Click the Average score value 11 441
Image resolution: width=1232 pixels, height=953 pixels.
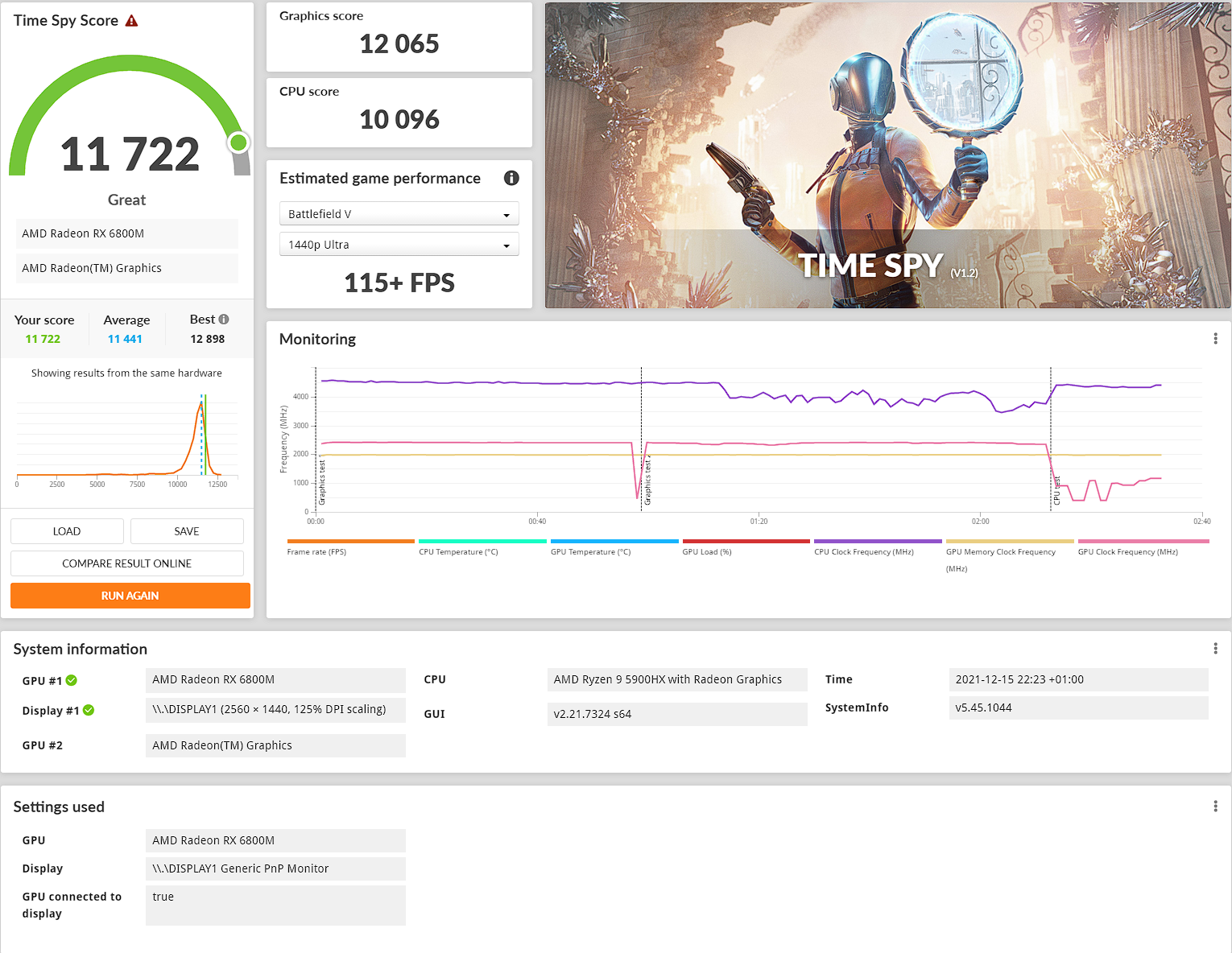125,339
